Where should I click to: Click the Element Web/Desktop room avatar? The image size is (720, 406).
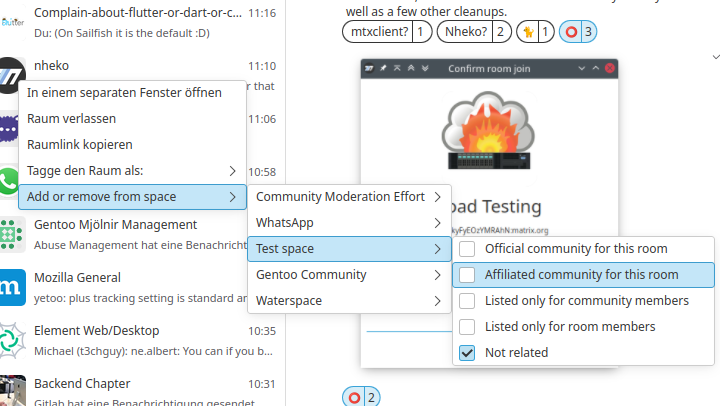click(x=12, y=340)
